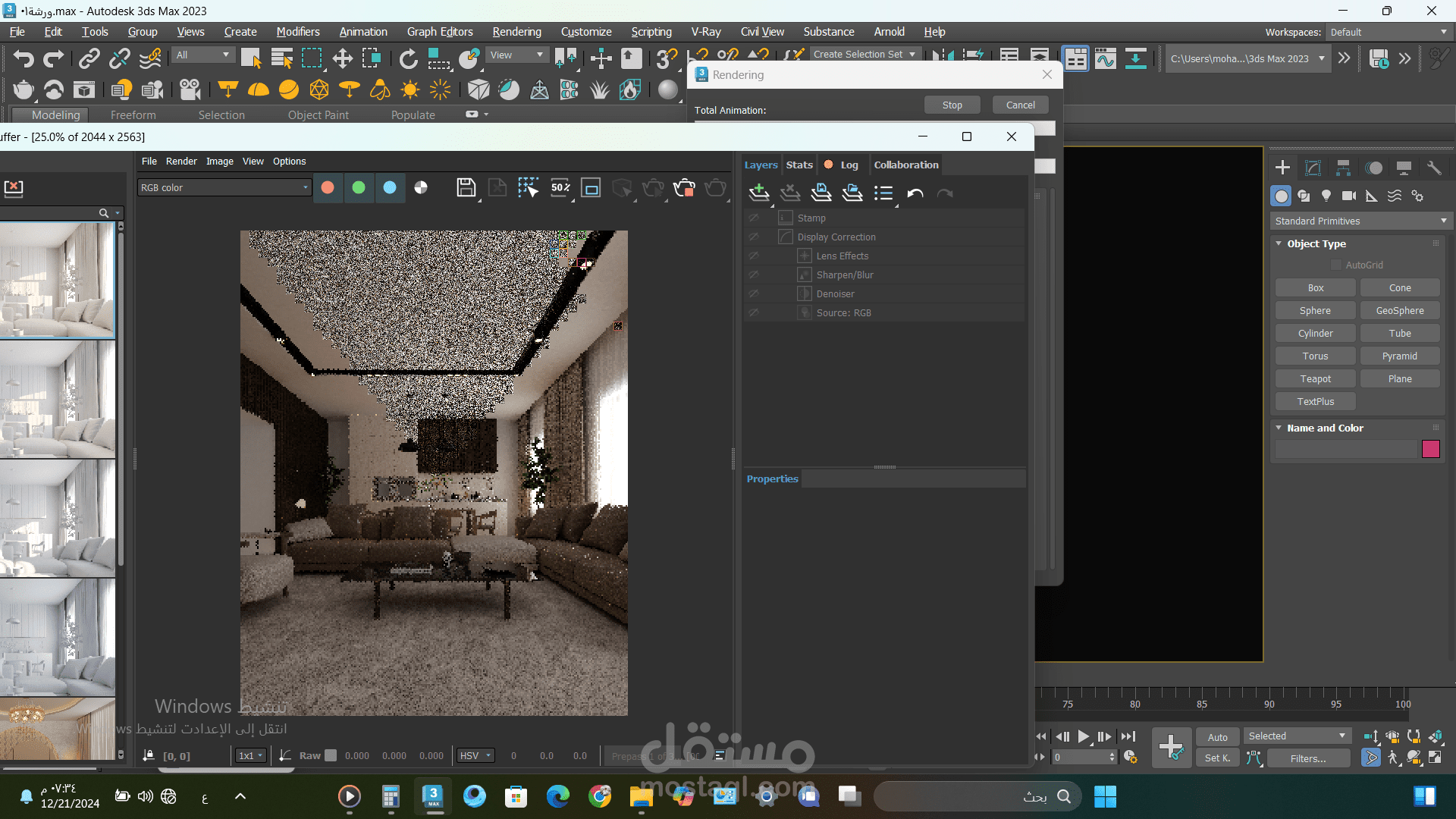Open the VFB Options menu
Image resolution: width=1456 pixels, height=819 pixels.
pos(289,161)
